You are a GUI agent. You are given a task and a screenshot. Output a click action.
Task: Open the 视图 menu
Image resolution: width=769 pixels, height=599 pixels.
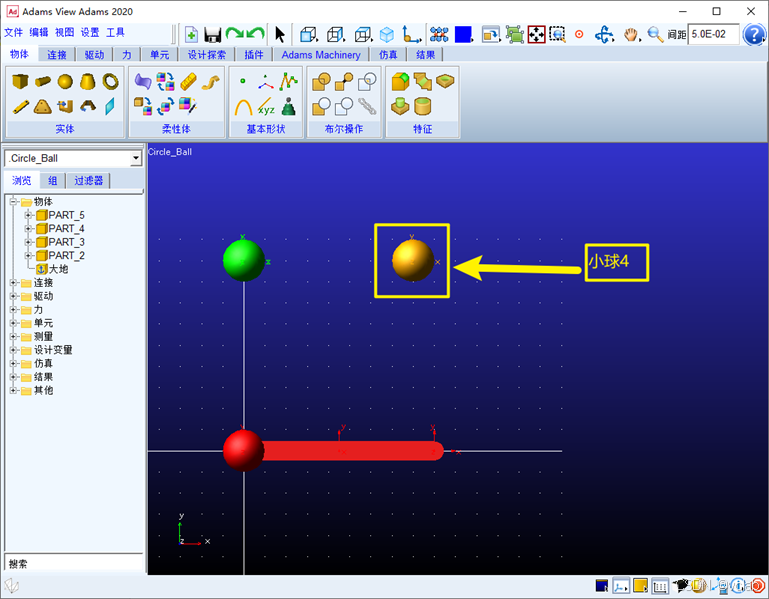64,32
